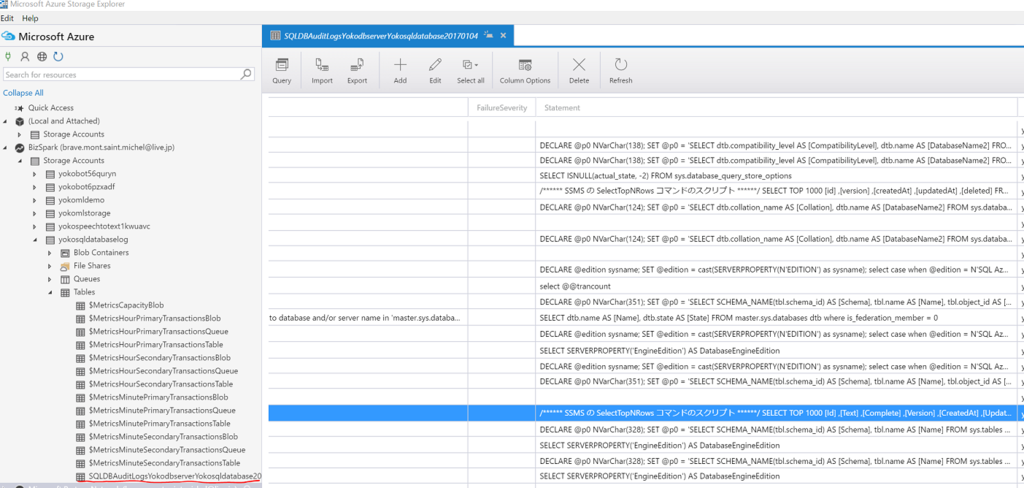The image size is (1024, 488).
Task: Edit the selected entity with Edit icon
Action: click(435, 71)
